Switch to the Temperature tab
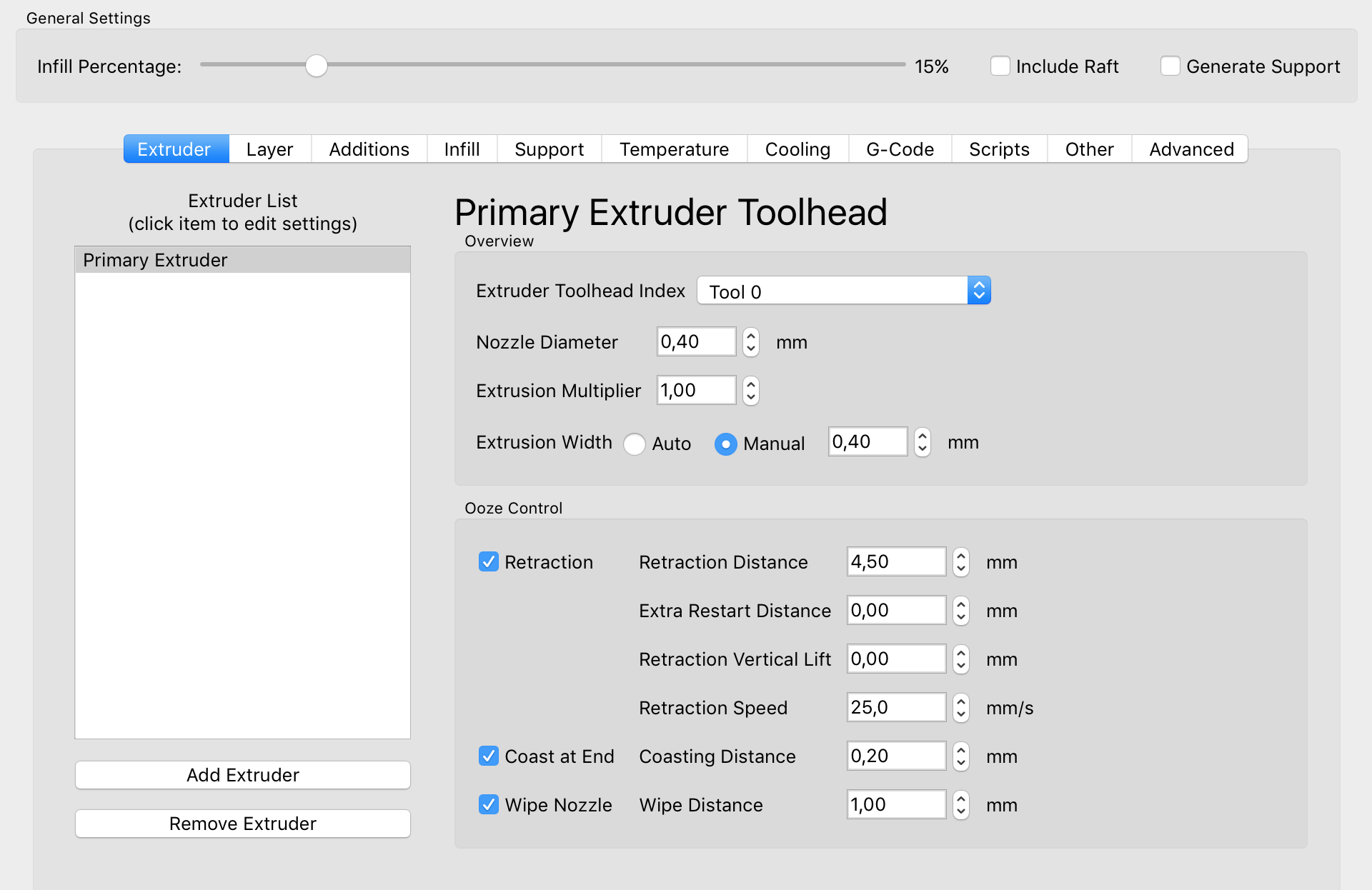This screenshot has width=1372, height=890. (673, 149)
